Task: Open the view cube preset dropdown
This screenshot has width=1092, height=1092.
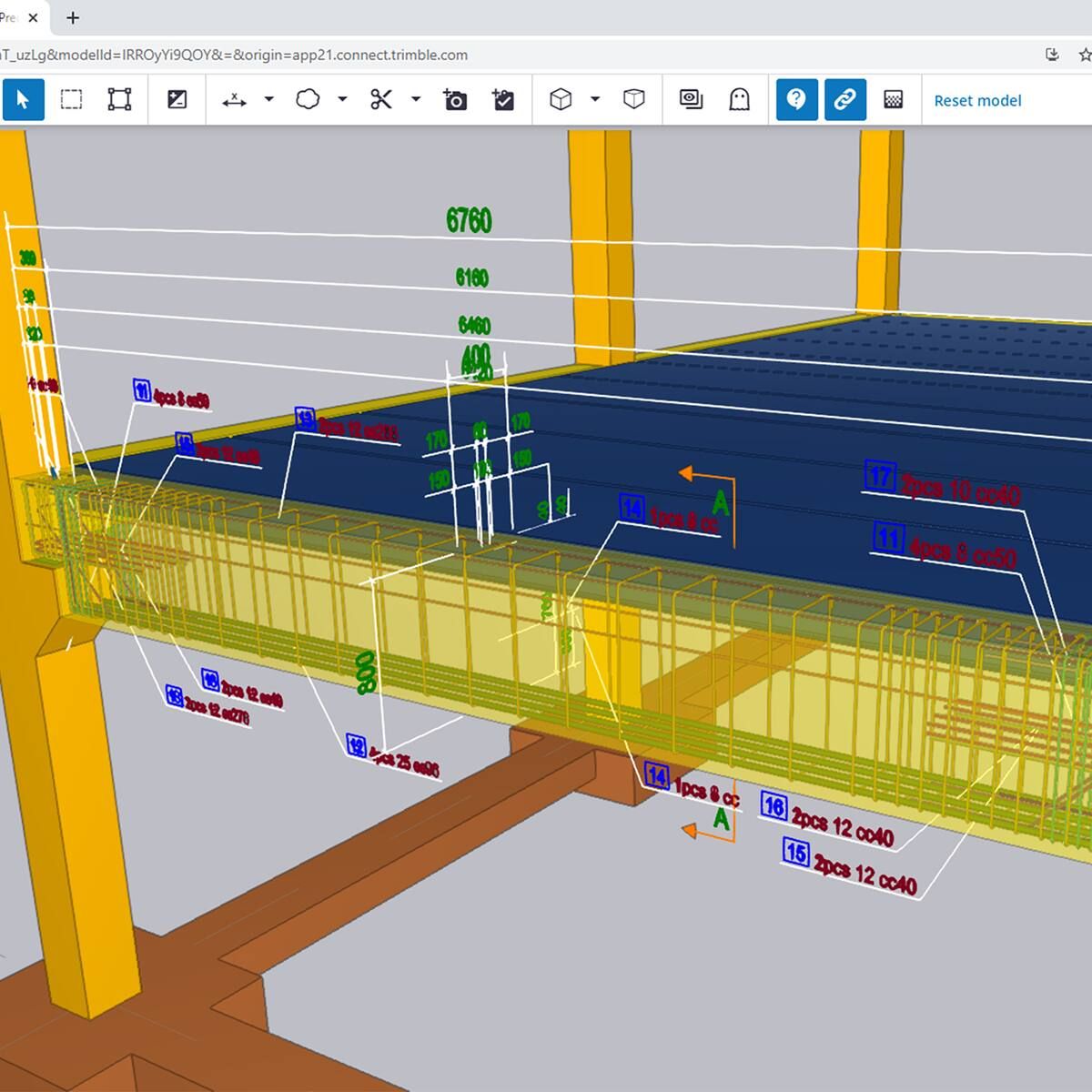Action: point(595,99)
